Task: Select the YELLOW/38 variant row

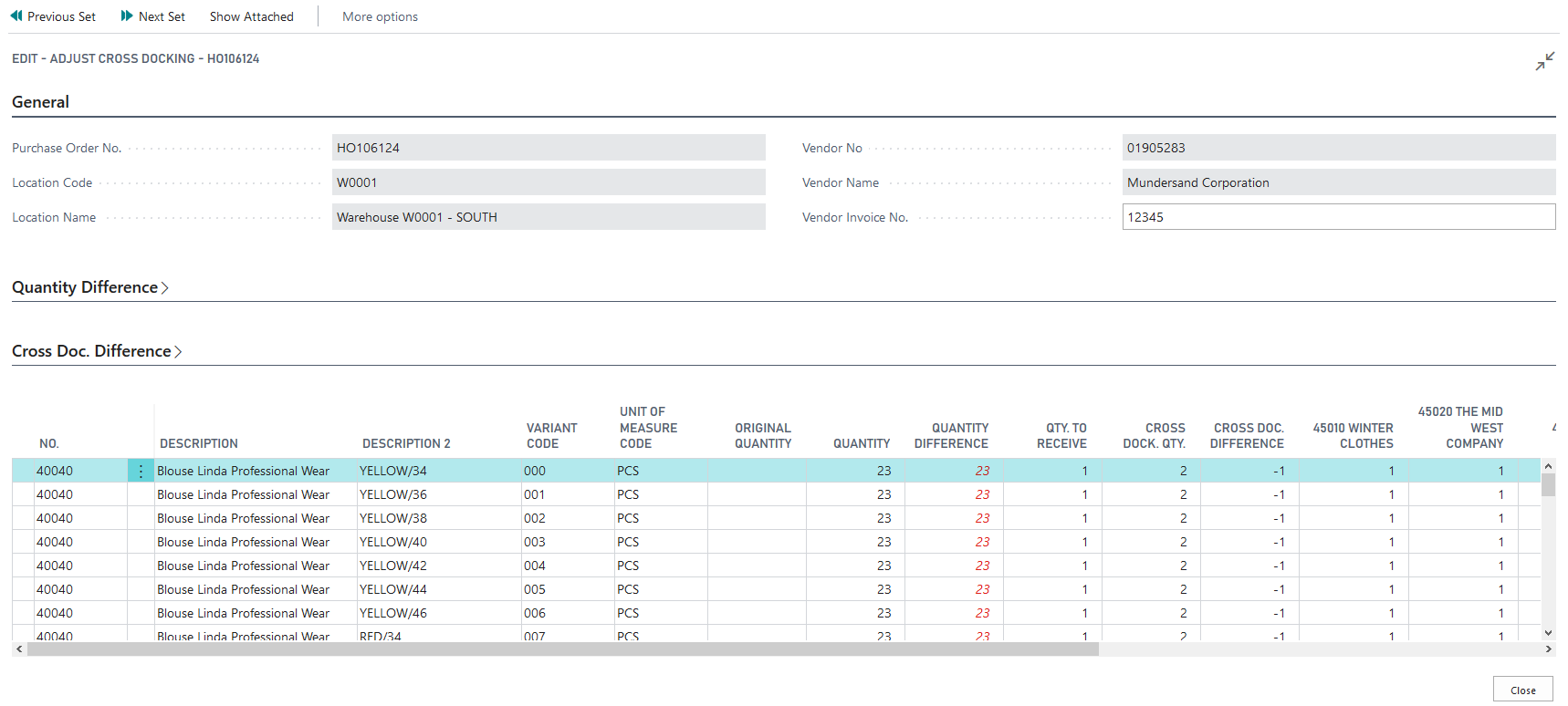Action: [x=392, y=518]
